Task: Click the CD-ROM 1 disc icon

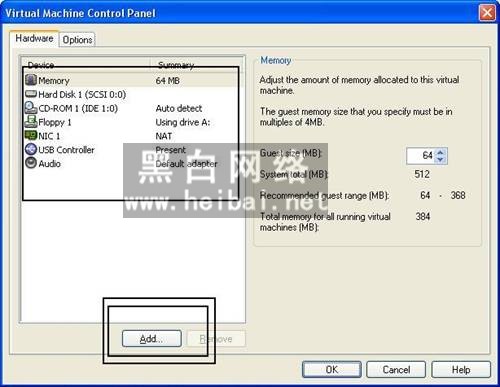Action: coord(31,108)
